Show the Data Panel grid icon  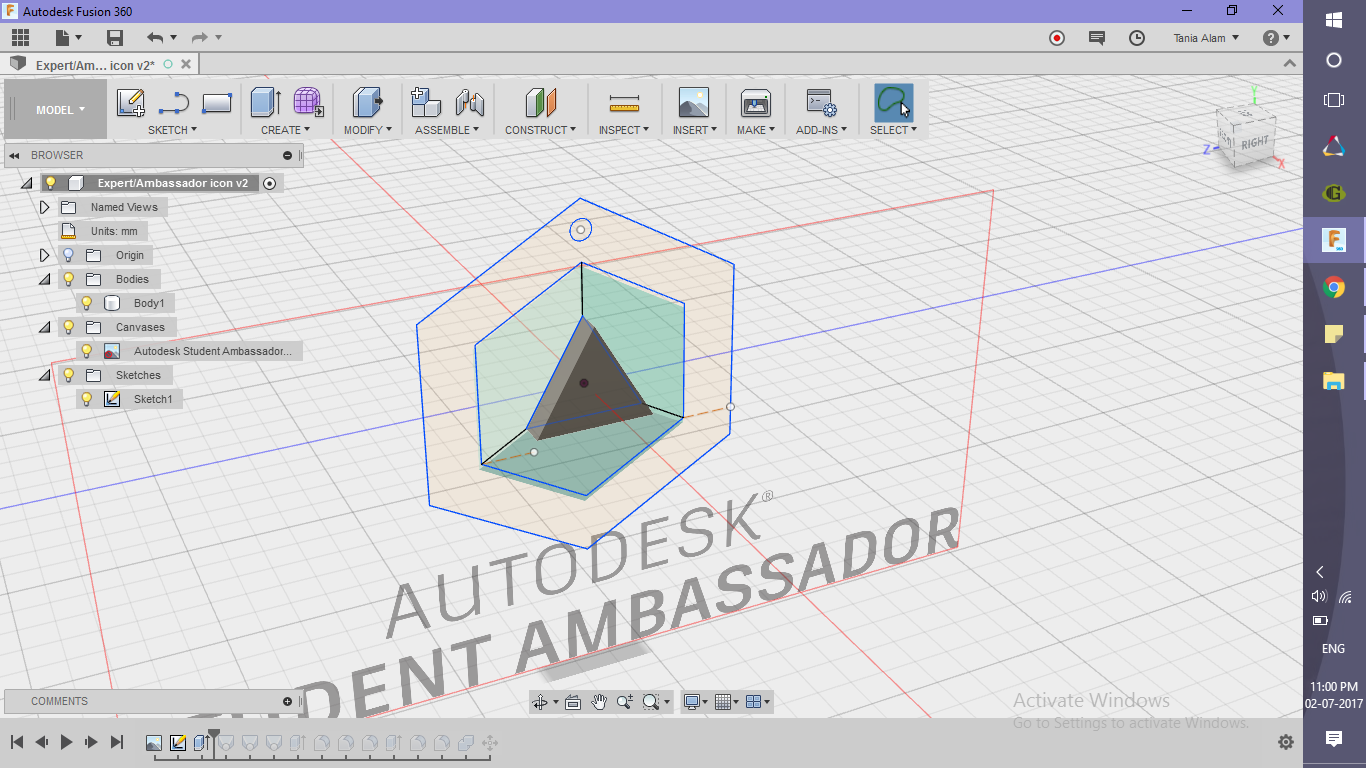(20, 38)
